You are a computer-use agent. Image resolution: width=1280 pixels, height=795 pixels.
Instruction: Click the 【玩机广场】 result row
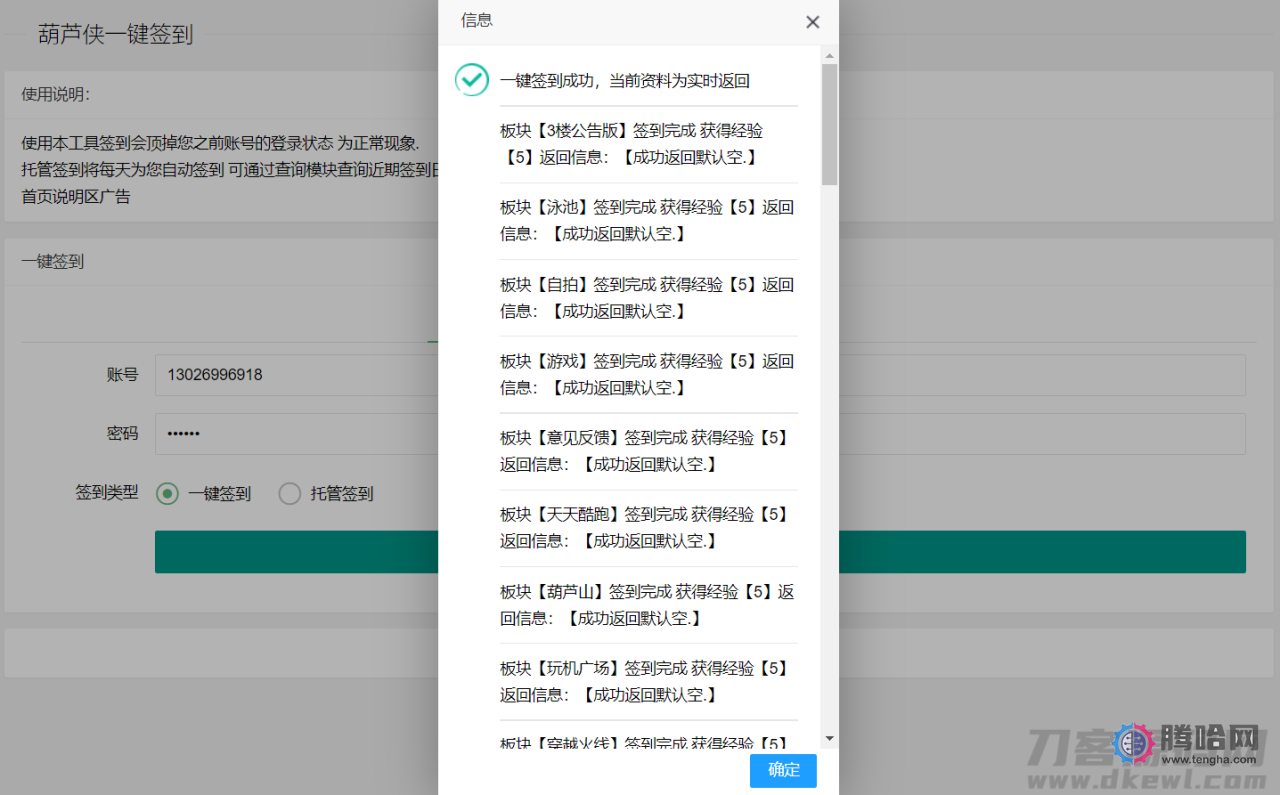click(649, 681)
